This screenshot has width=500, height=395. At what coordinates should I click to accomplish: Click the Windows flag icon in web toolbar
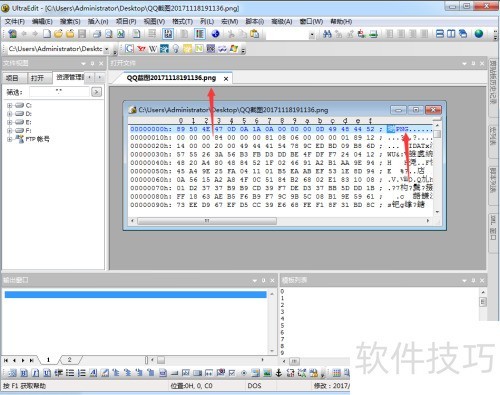[234, 49]
